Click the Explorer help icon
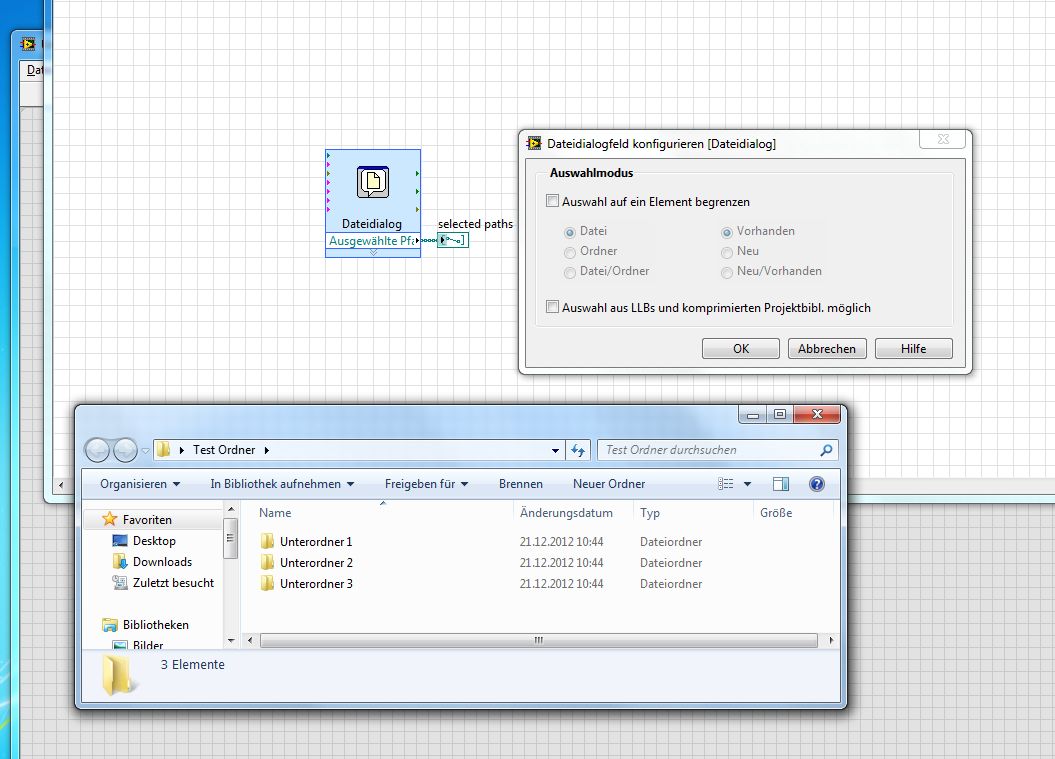1055x759 pixels. (817, 484)
